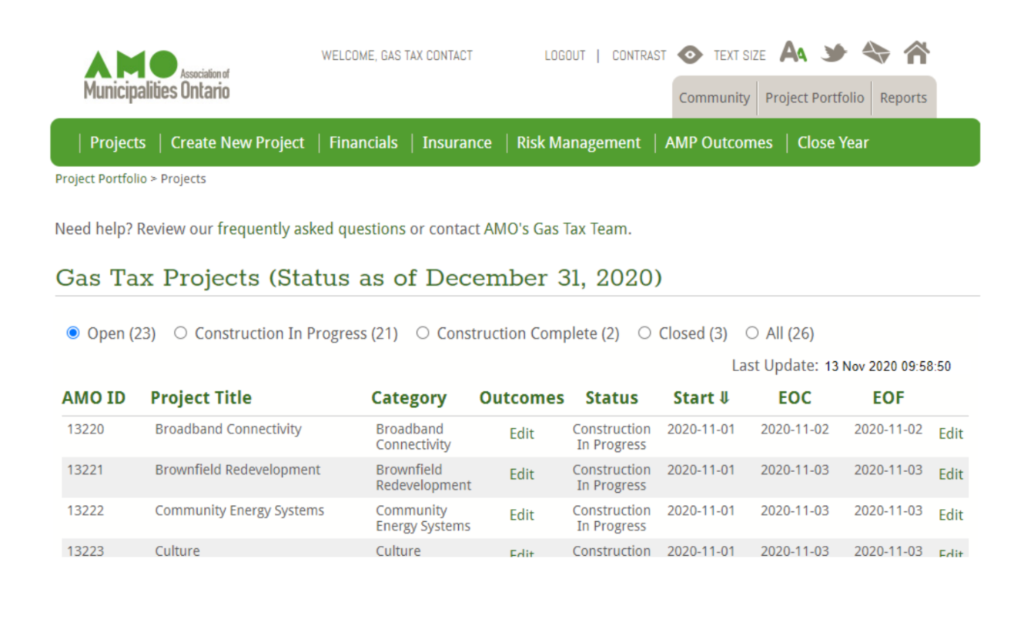Edit outcomes for Broadband Connectivity project

521,434
